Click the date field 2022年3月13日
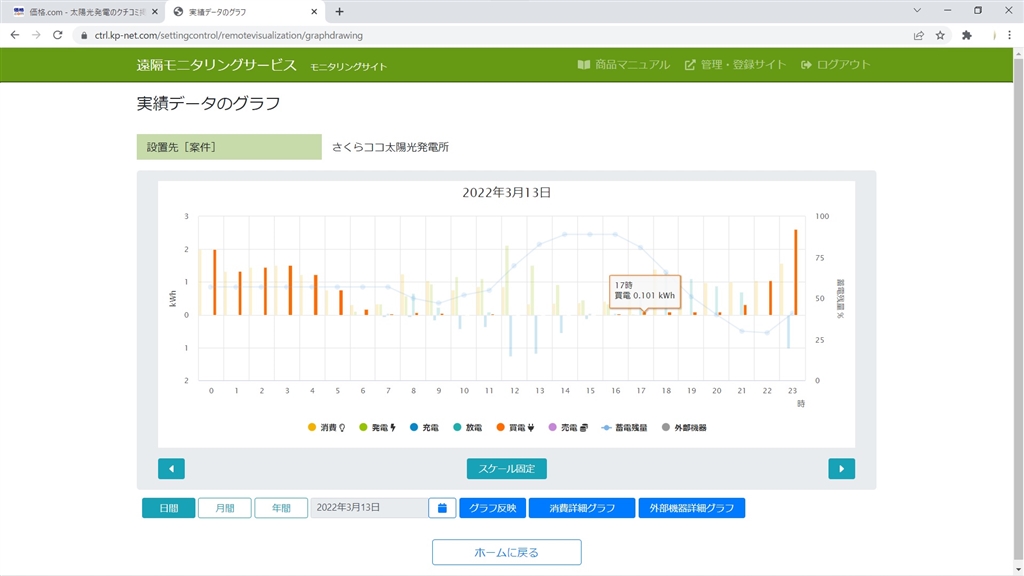This screenshot has width=1024, height=576. [x=369, y=507]
